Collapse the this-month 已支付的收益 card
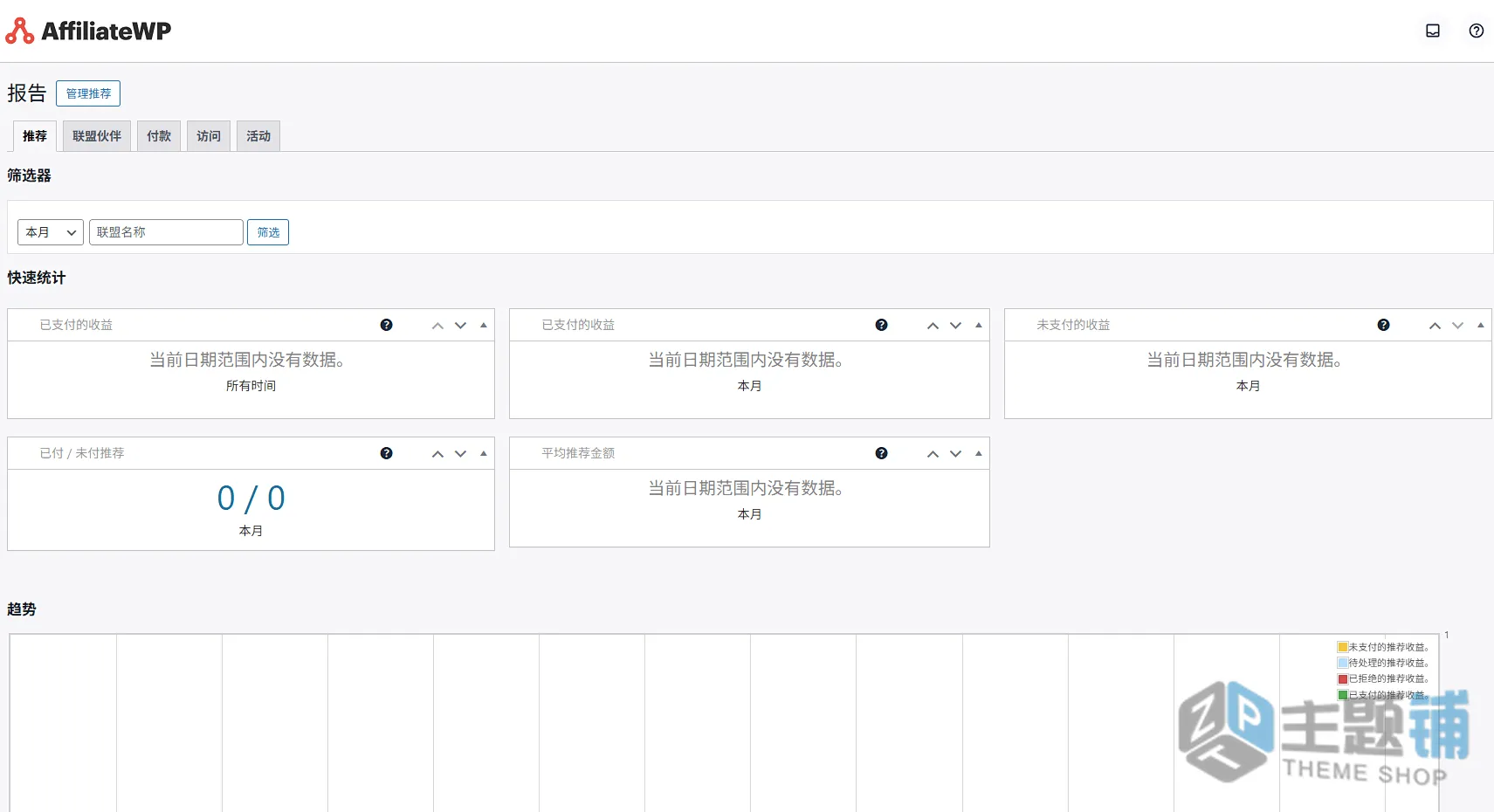The width and height of the screenshot is (1494, 812). click(x=979, y=325)
